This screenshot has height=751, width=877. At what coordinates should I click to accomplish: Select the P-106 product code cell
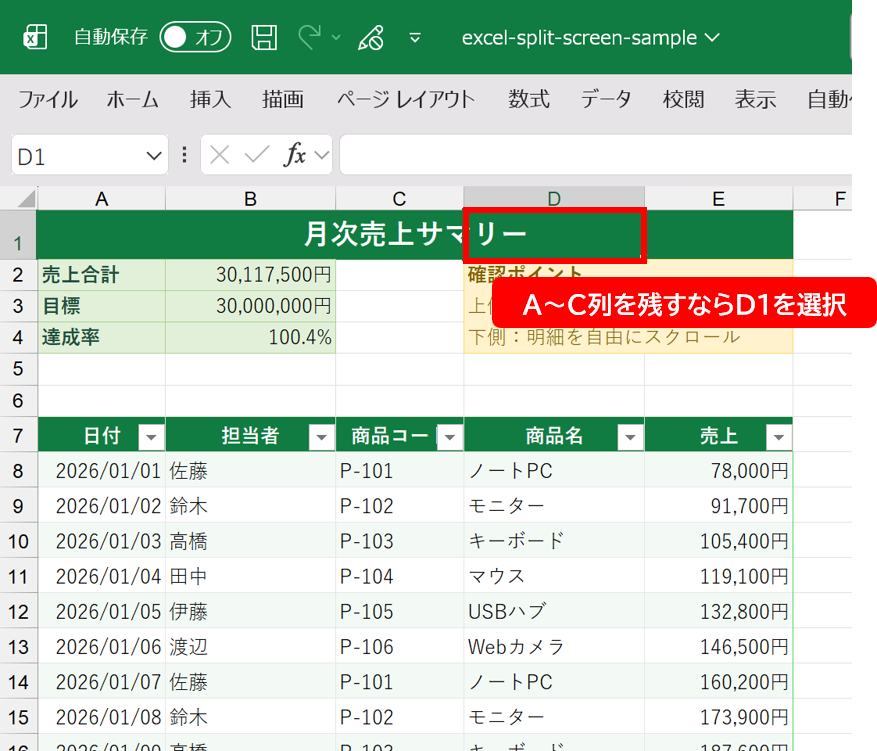(399, 647)
